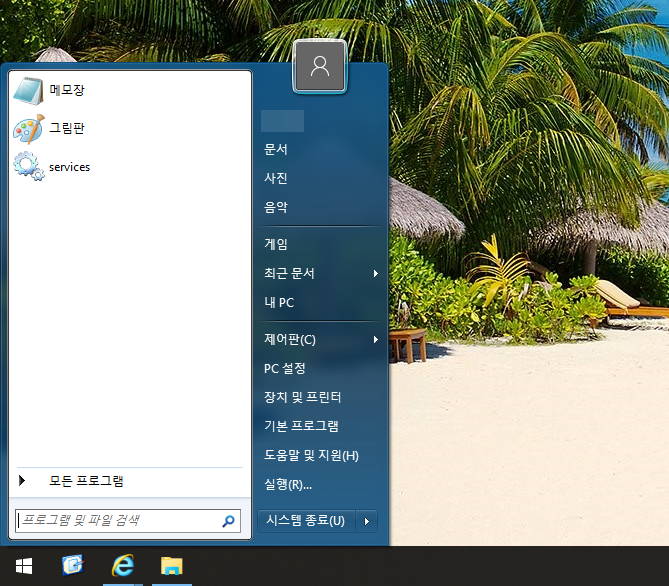Launch 그림판 paint palette icon
The width and height of the screenshot is (669, 586).
pyautogui.click(x=28, y=129)
